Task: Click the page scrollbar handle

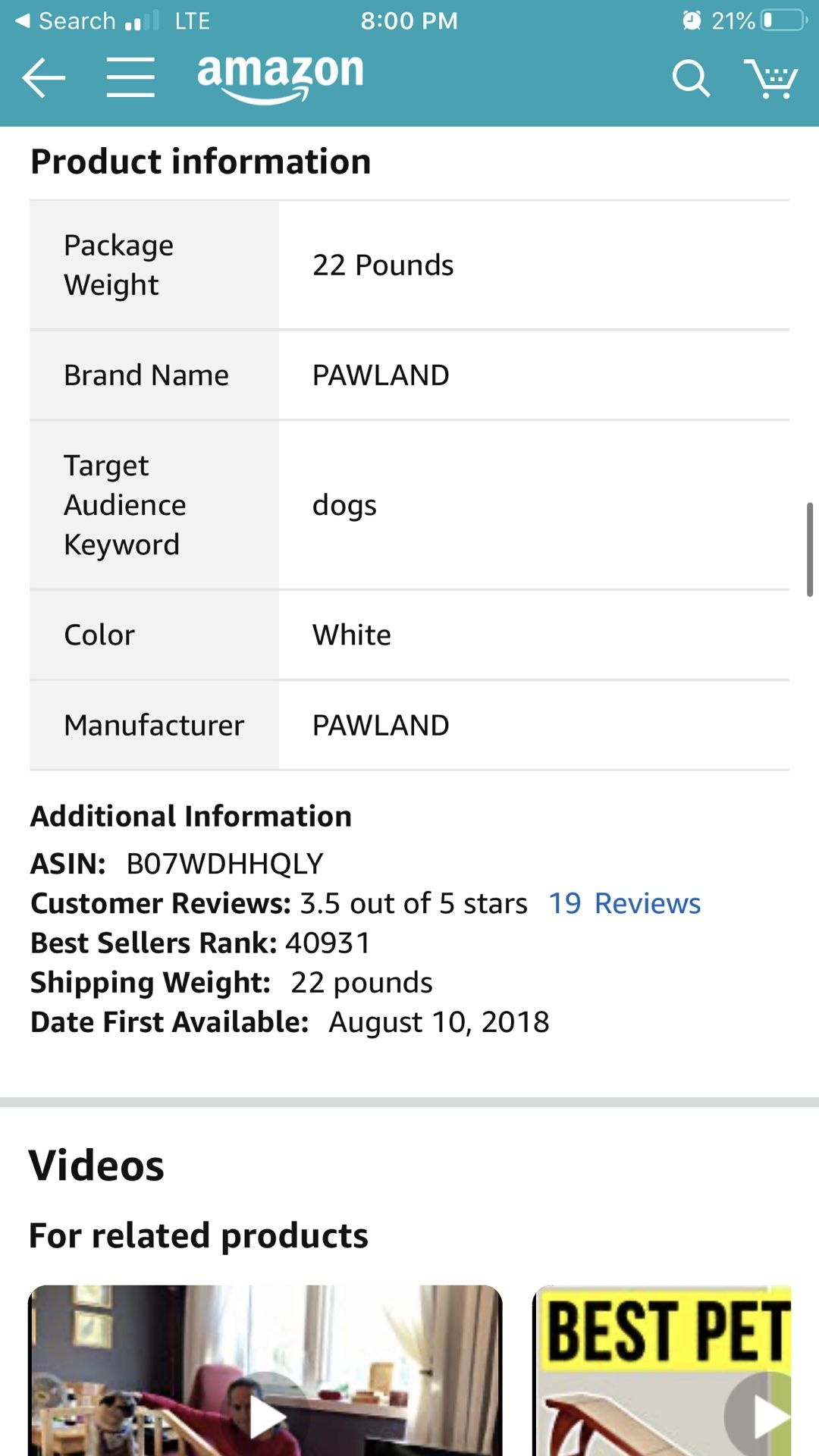Action: tap(809, 548)
